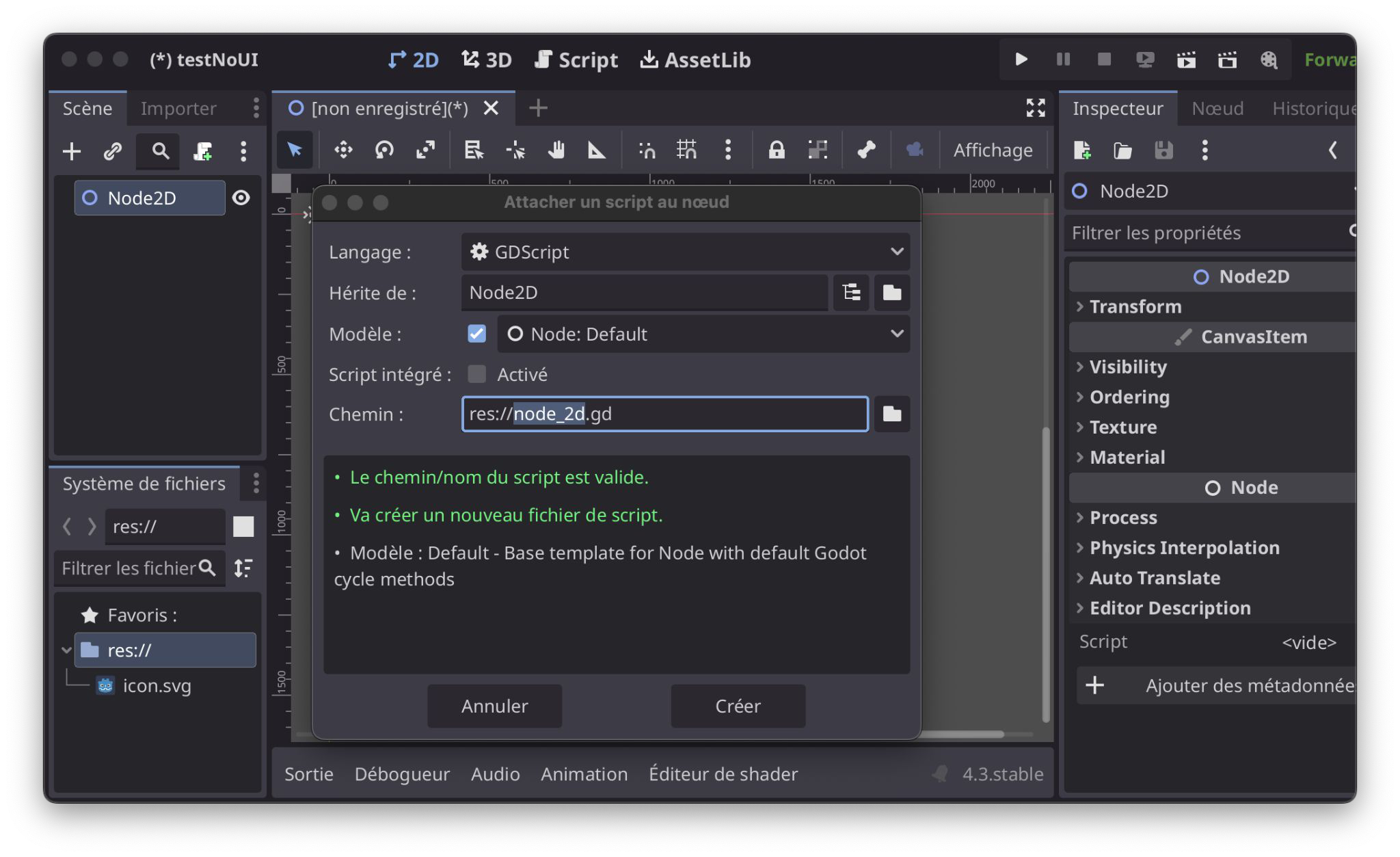Click the scene tree filter search icon
The width and height of the screenshot is (1400, 857).
coord(161,151)
